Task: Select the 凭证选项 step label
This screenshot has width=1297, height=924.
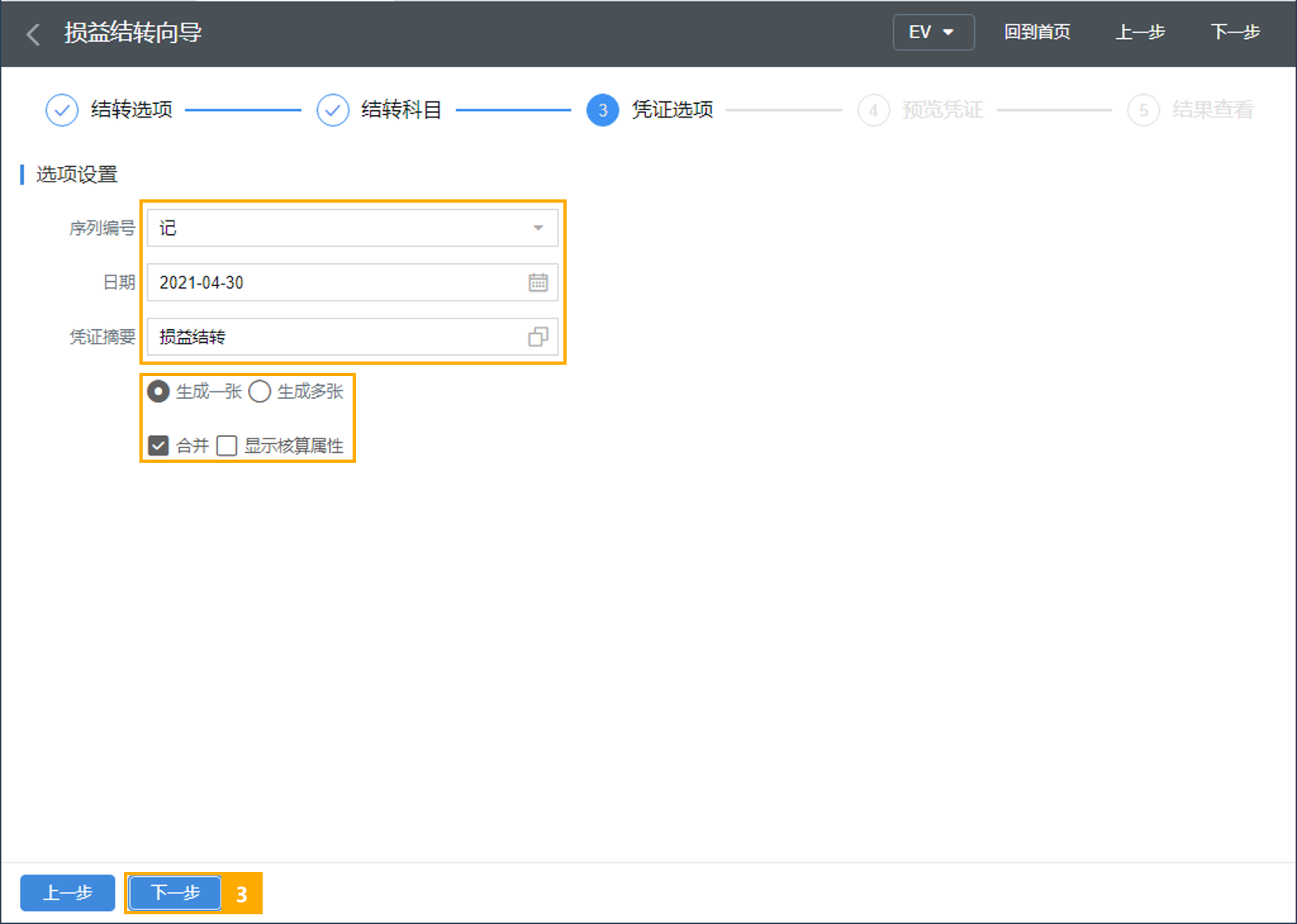Action: coord(672,110)
